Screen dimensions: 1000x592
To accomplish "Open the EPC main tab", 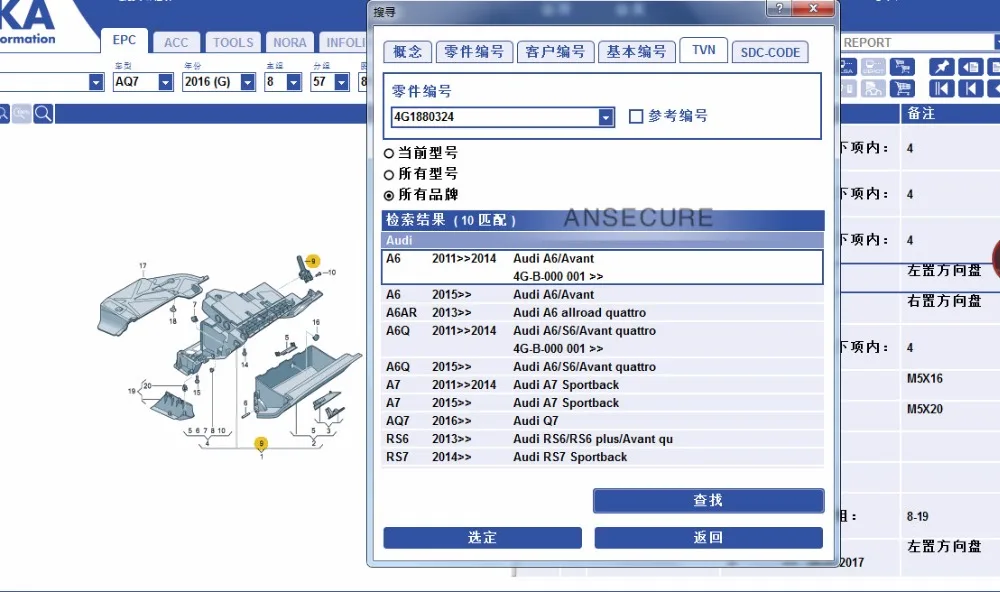I will click(124, 40).
